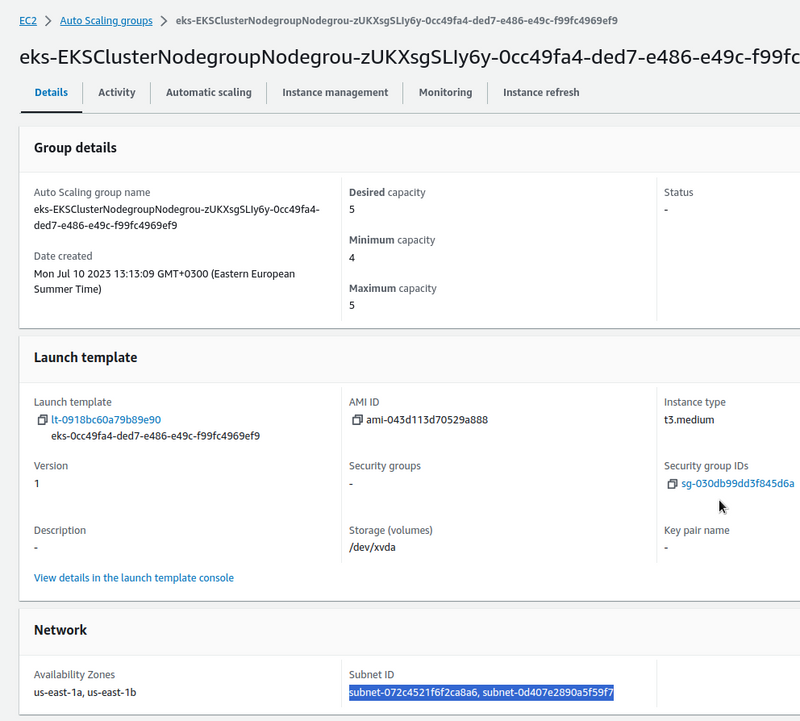Viewport: 800px width, 721px height.
Task: Click the Instance type value t3.medium
Action: [689, 420]
